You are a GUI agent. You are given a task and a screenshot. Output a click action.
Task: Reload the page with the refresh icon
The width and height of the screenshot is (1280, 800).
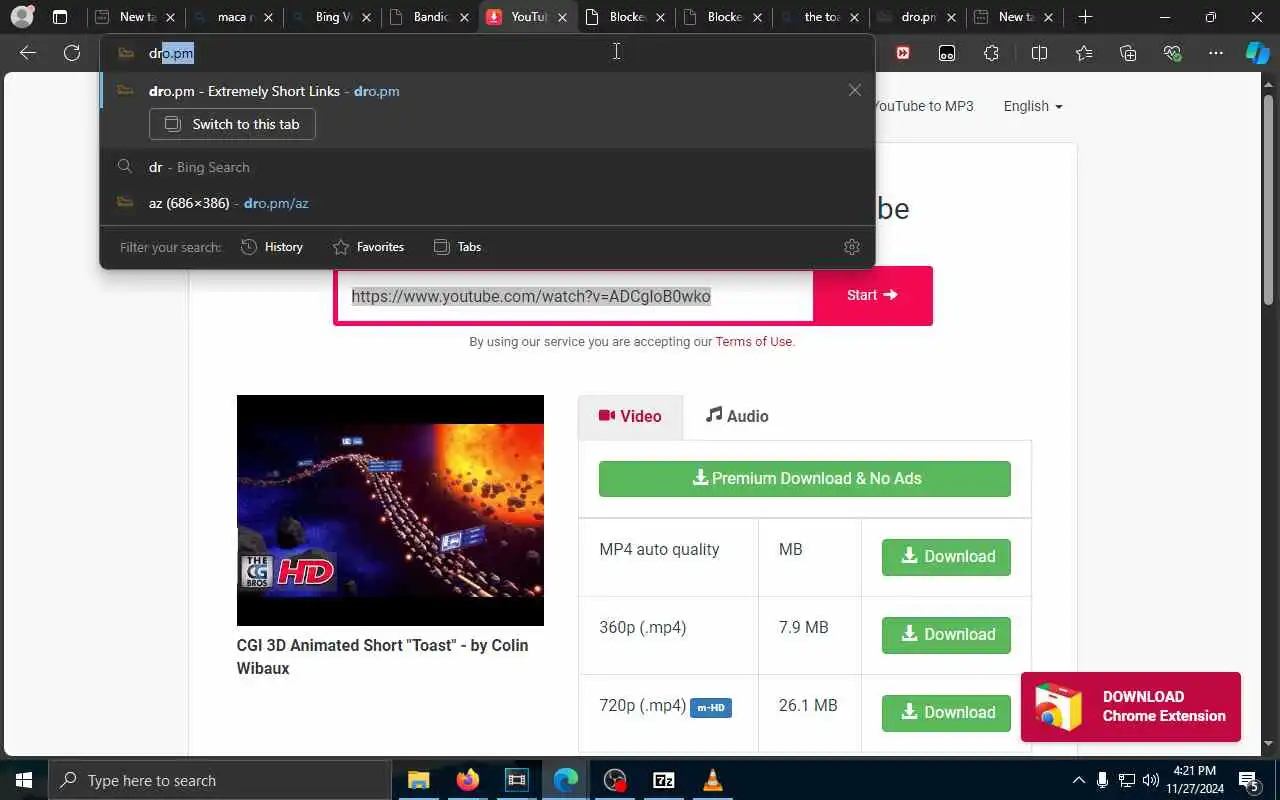pyautogui.click(x=72, y=53)
